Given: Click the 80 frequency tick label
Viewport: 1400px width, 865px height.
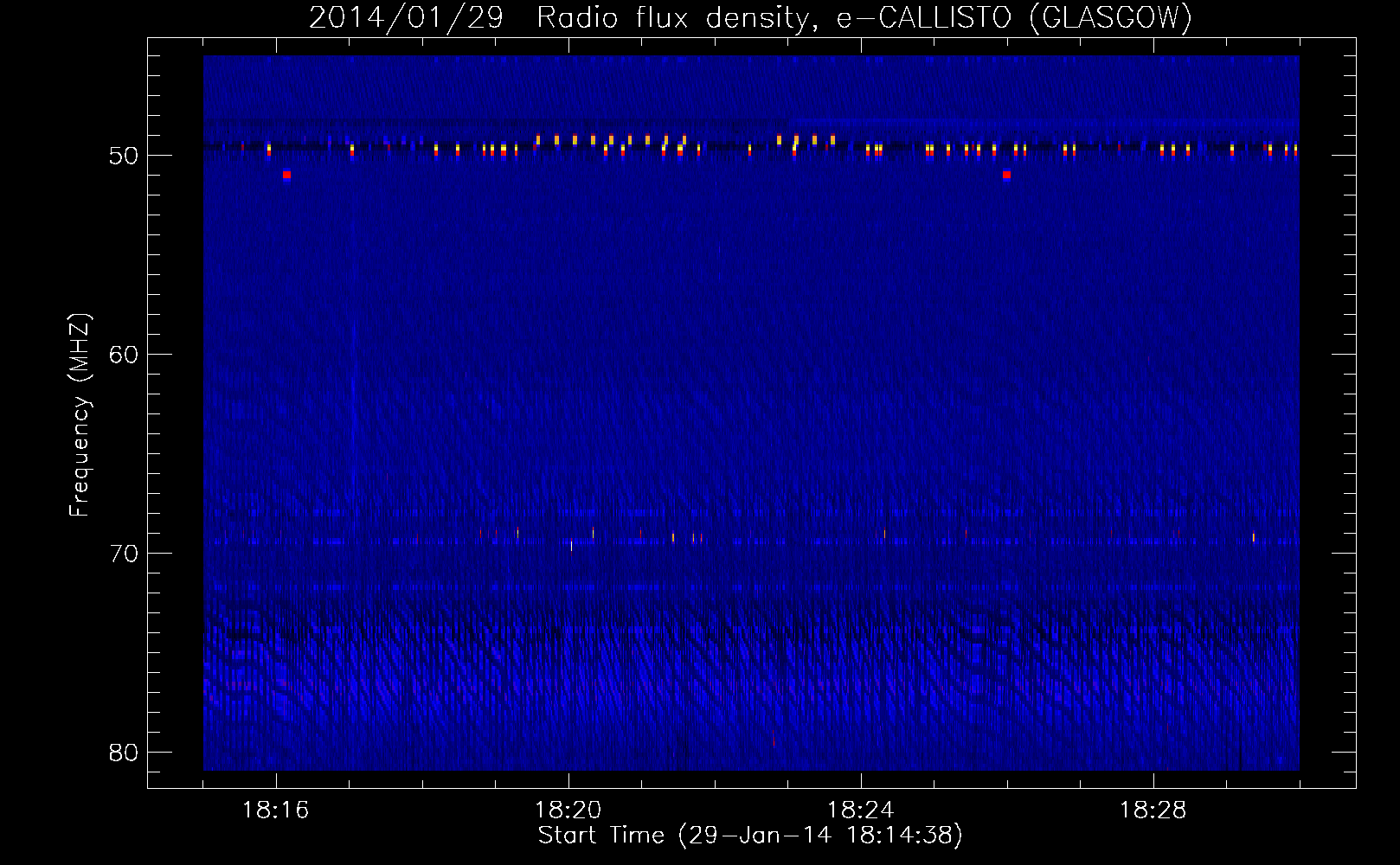Looking at the screenshot, I should point(124,753).
